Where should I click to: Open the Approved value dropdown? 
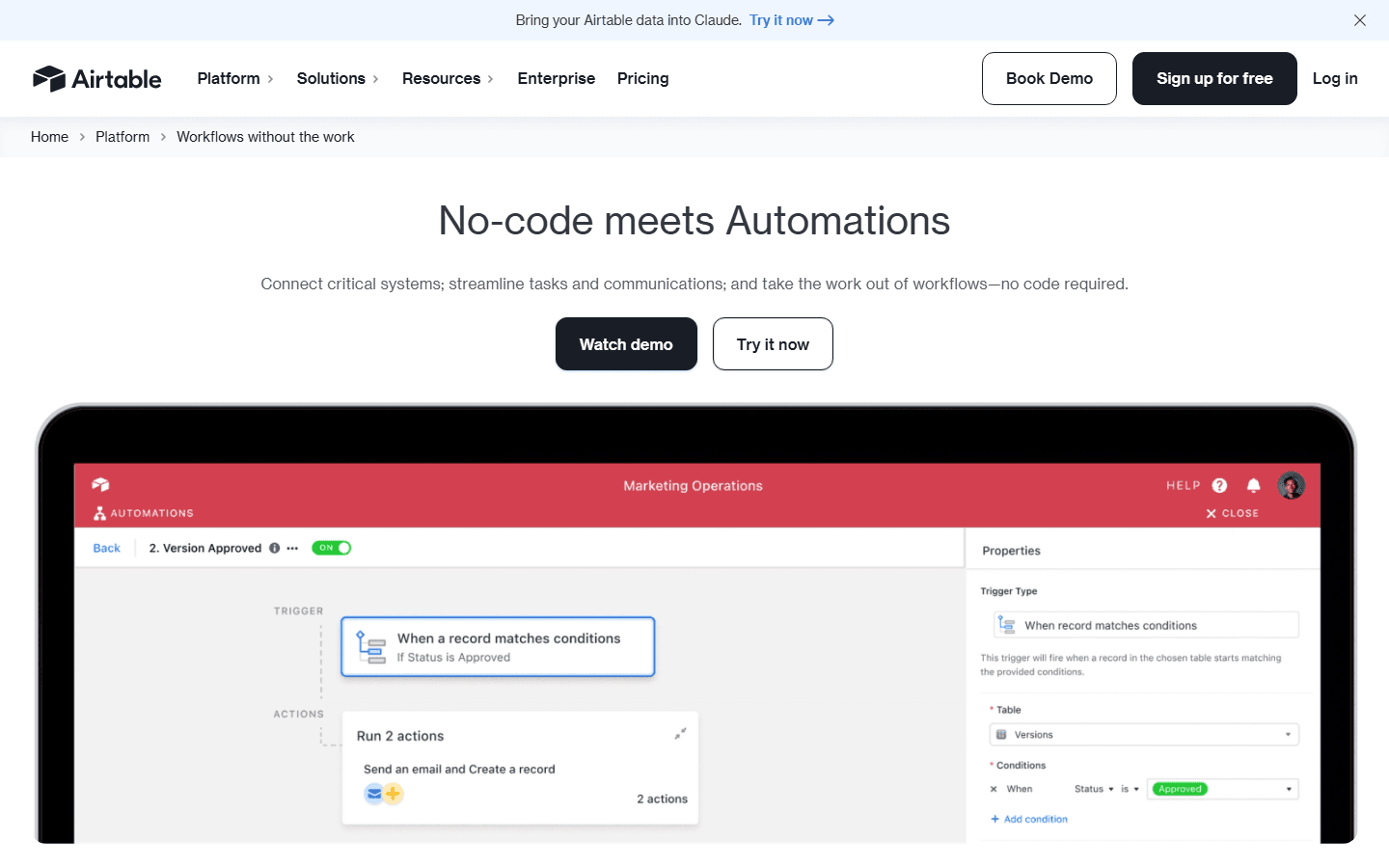pyautogui.click(x=1222, y=789)
